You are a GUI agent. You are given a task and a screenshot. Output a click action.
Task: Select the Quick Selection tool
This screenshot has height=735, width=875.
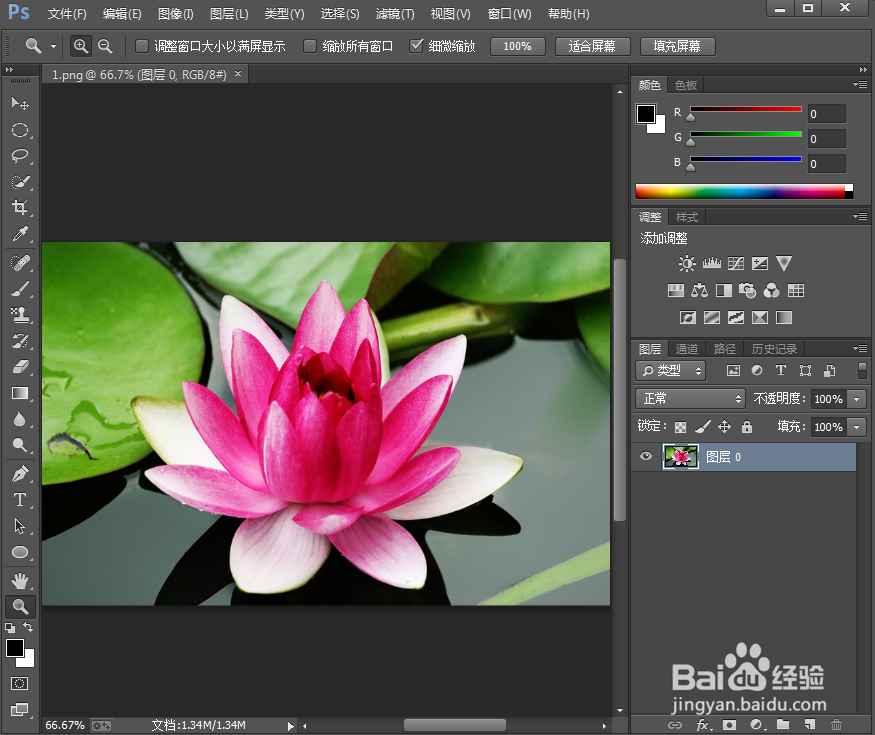pyautogui.click(x=20, y=182)
